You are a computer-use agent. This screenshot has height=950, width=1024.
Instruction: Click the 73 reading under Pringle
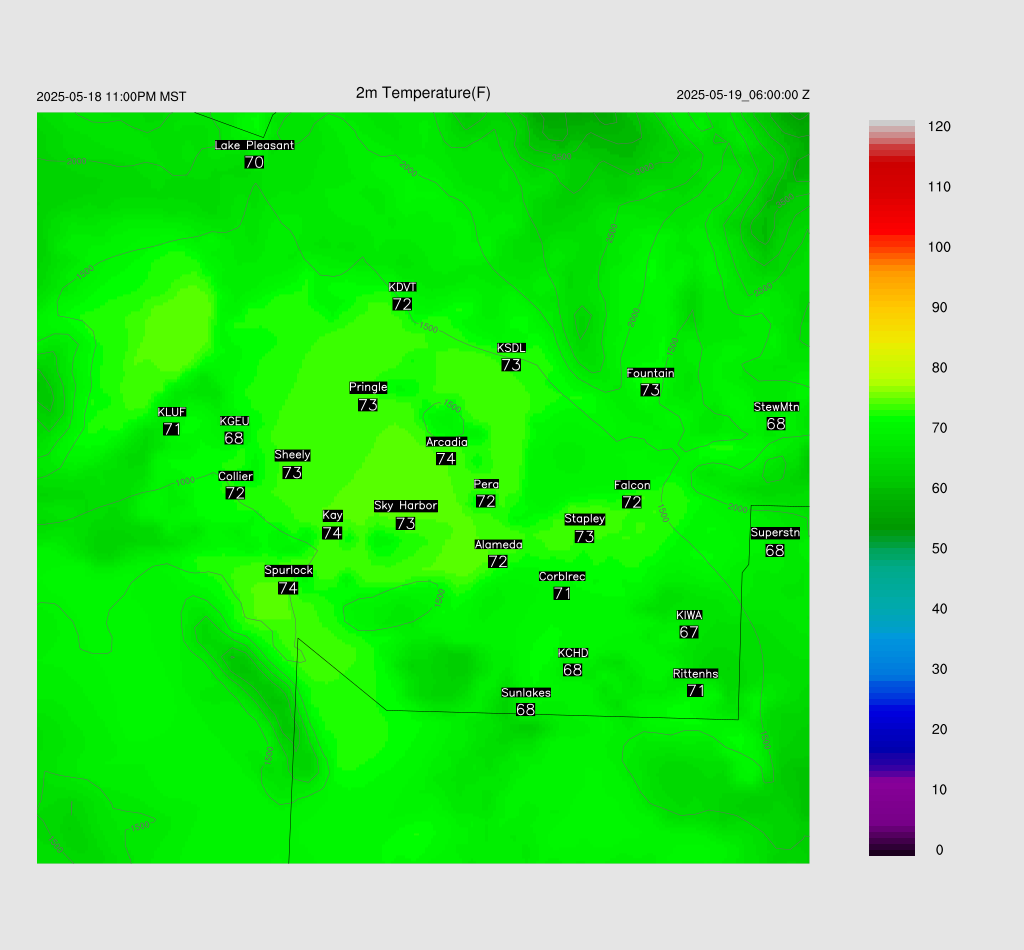point(368,405)
